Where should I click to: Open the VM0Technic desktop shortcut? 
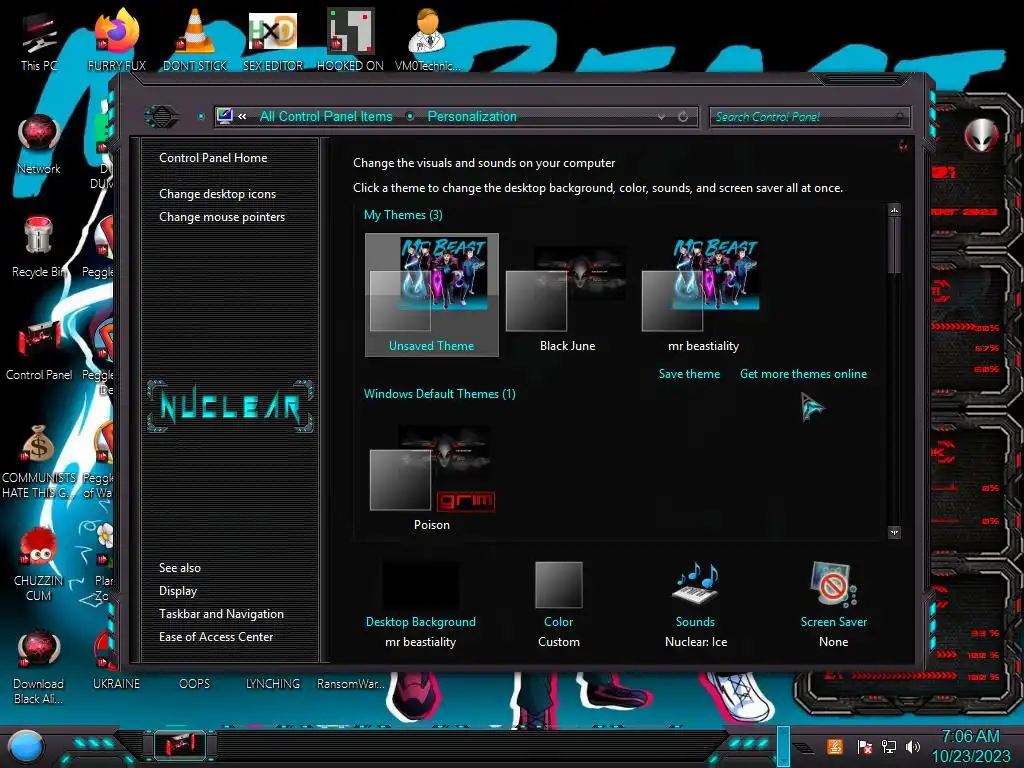click(x=428, y=40)
